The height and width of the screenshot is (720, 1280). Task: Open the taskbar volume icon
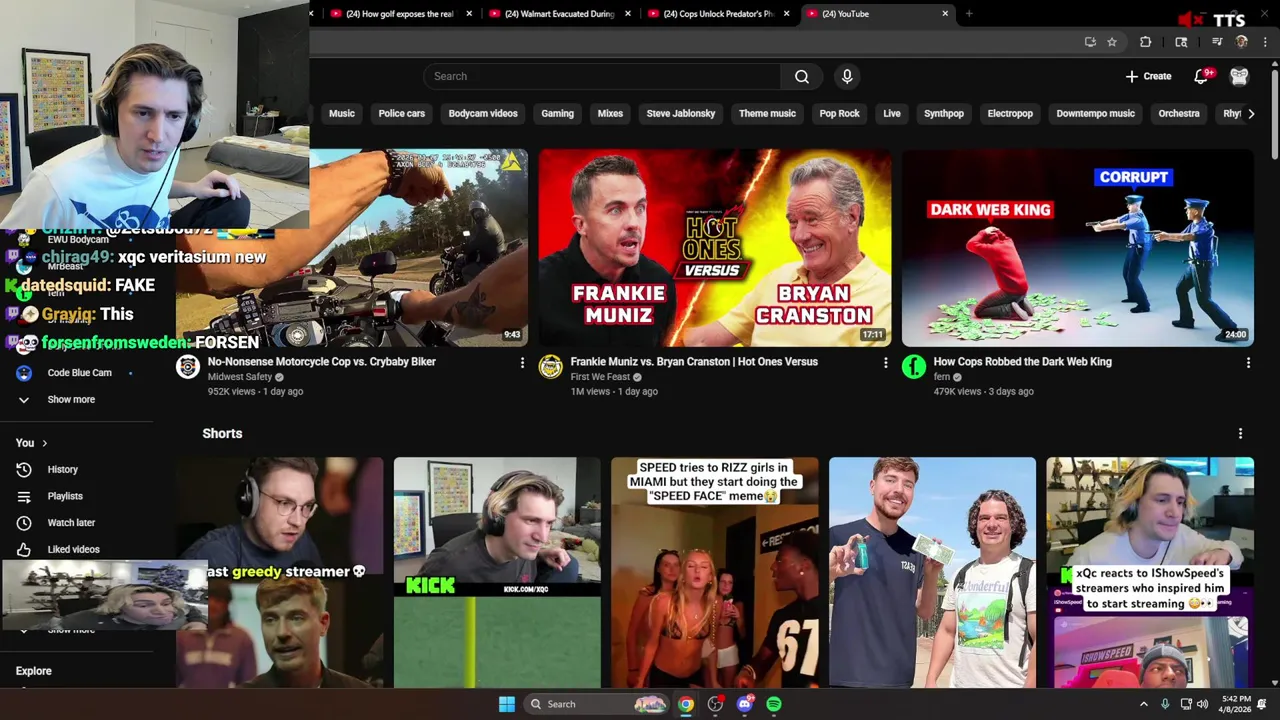point(1202,704)
